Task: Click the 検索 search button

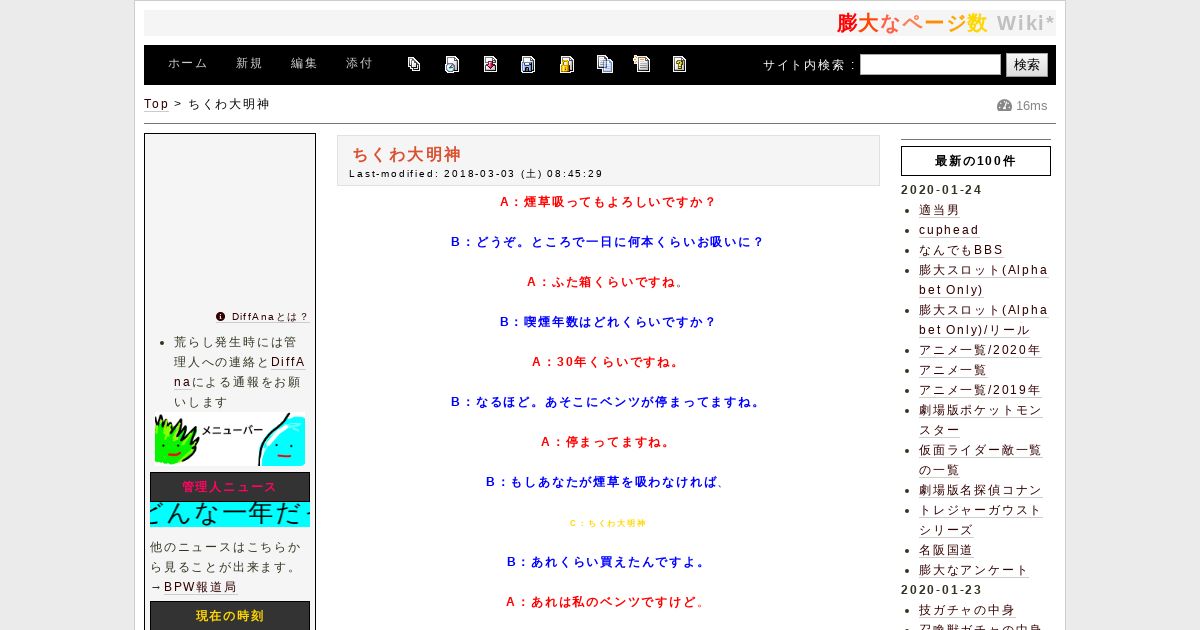Action: coord(1027,65)
